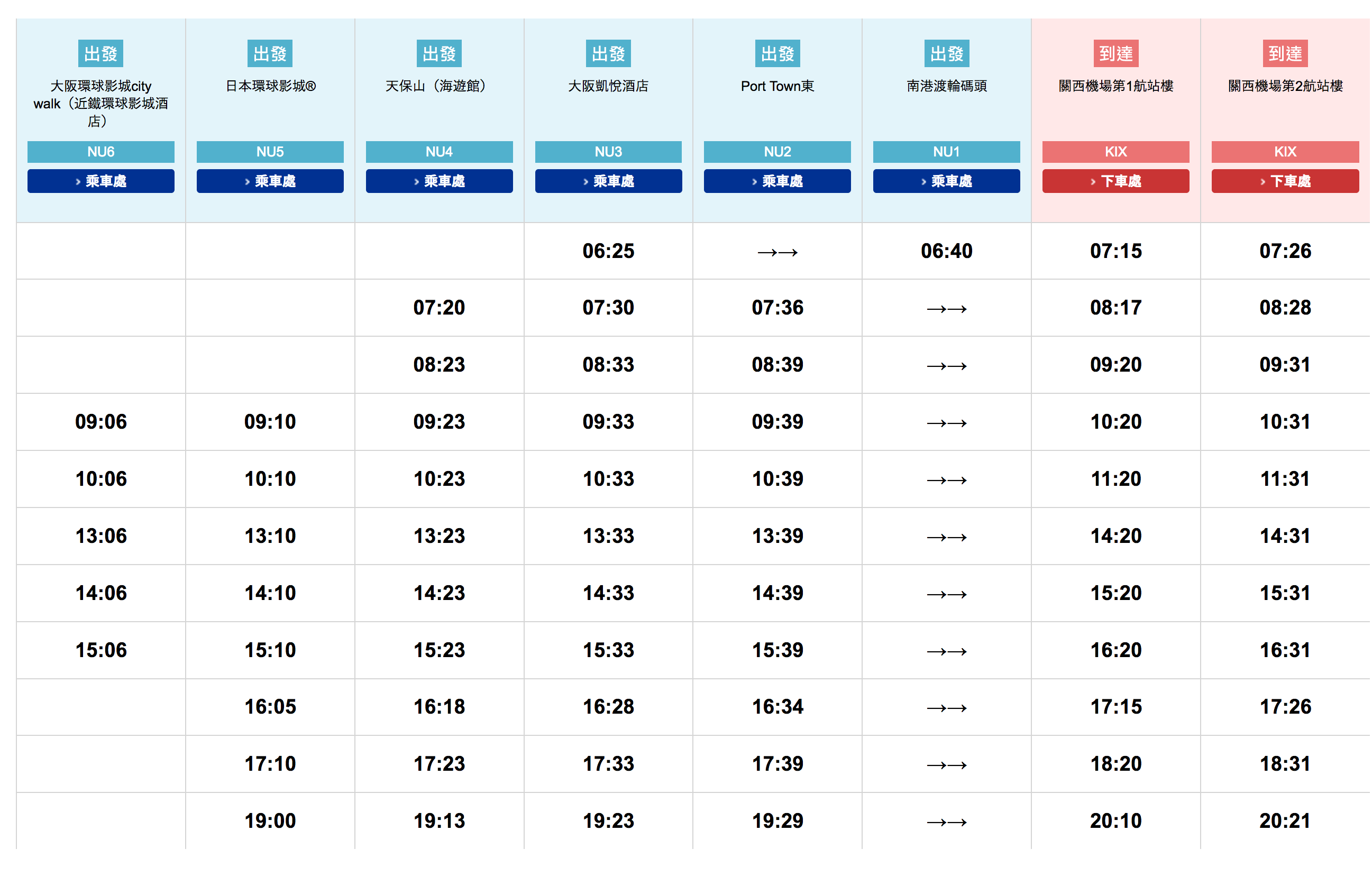The height and width of the screenshot is (886, 1372).
Task: Open the 下車處 button for Terminal 1
Action: click(1115, 181)
